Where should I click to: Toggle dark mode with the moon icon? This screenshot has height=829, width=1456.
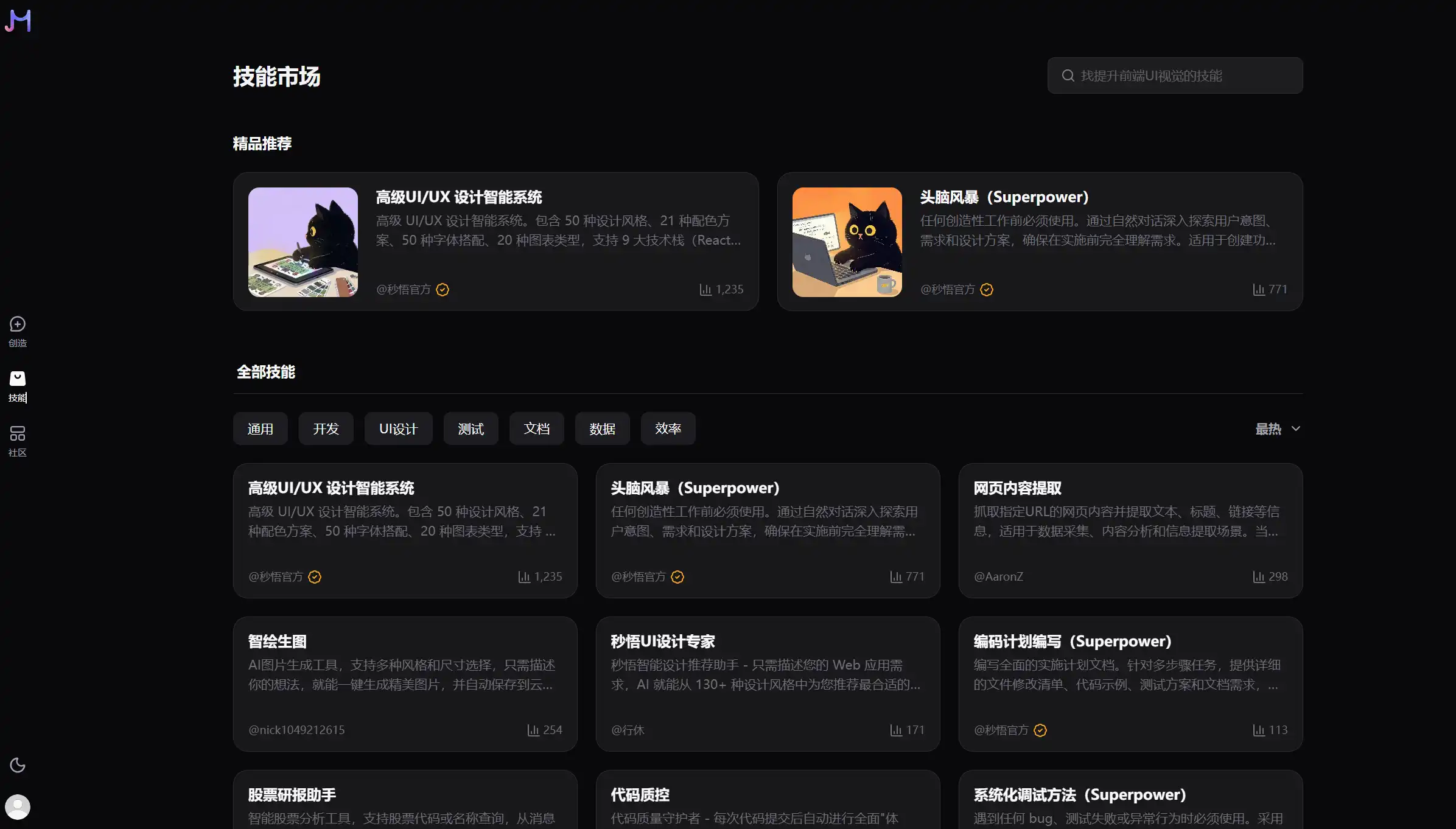click(18, 765)
